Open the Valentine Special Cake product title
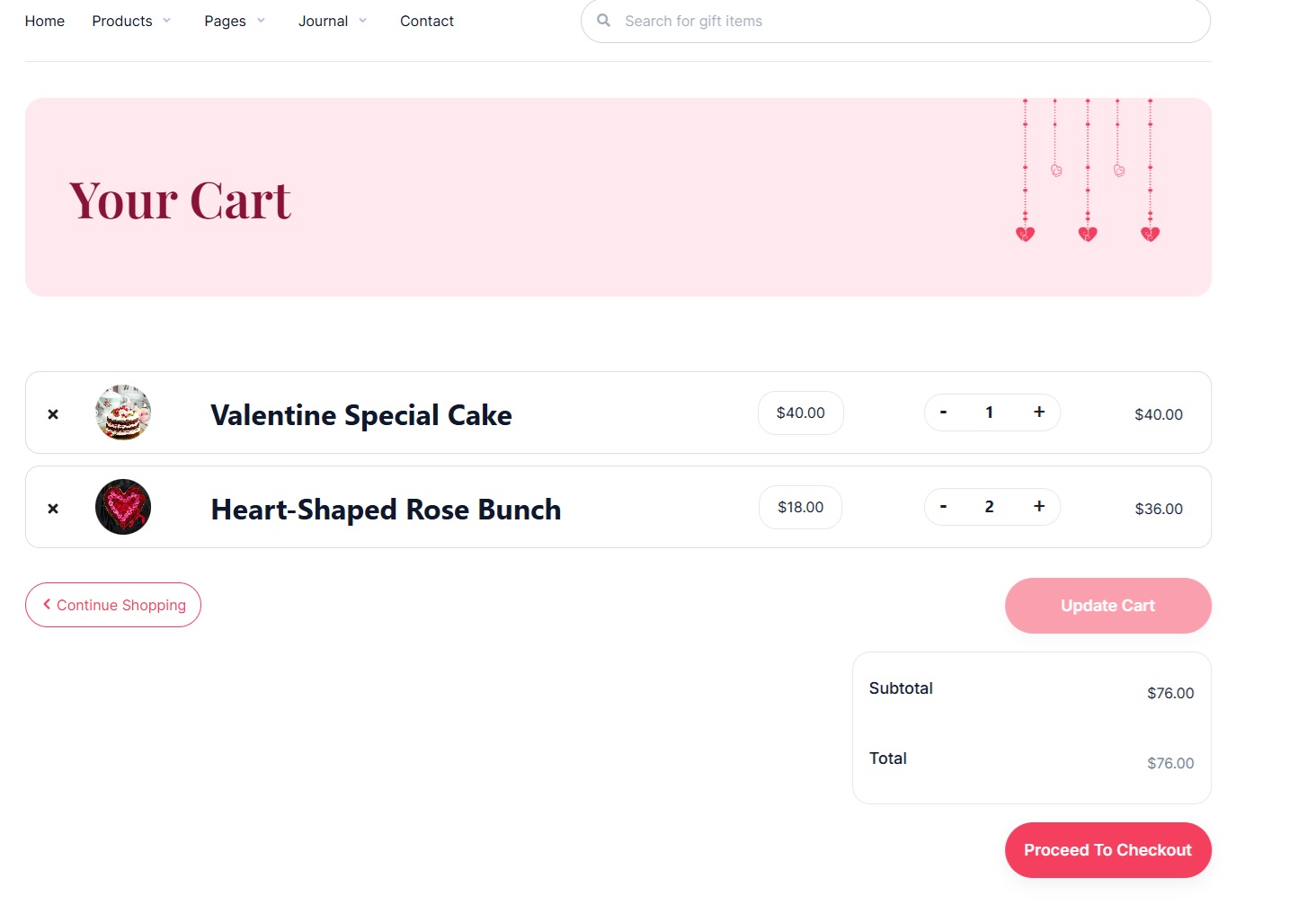1316x905 pixels. [x=361, y=415]
